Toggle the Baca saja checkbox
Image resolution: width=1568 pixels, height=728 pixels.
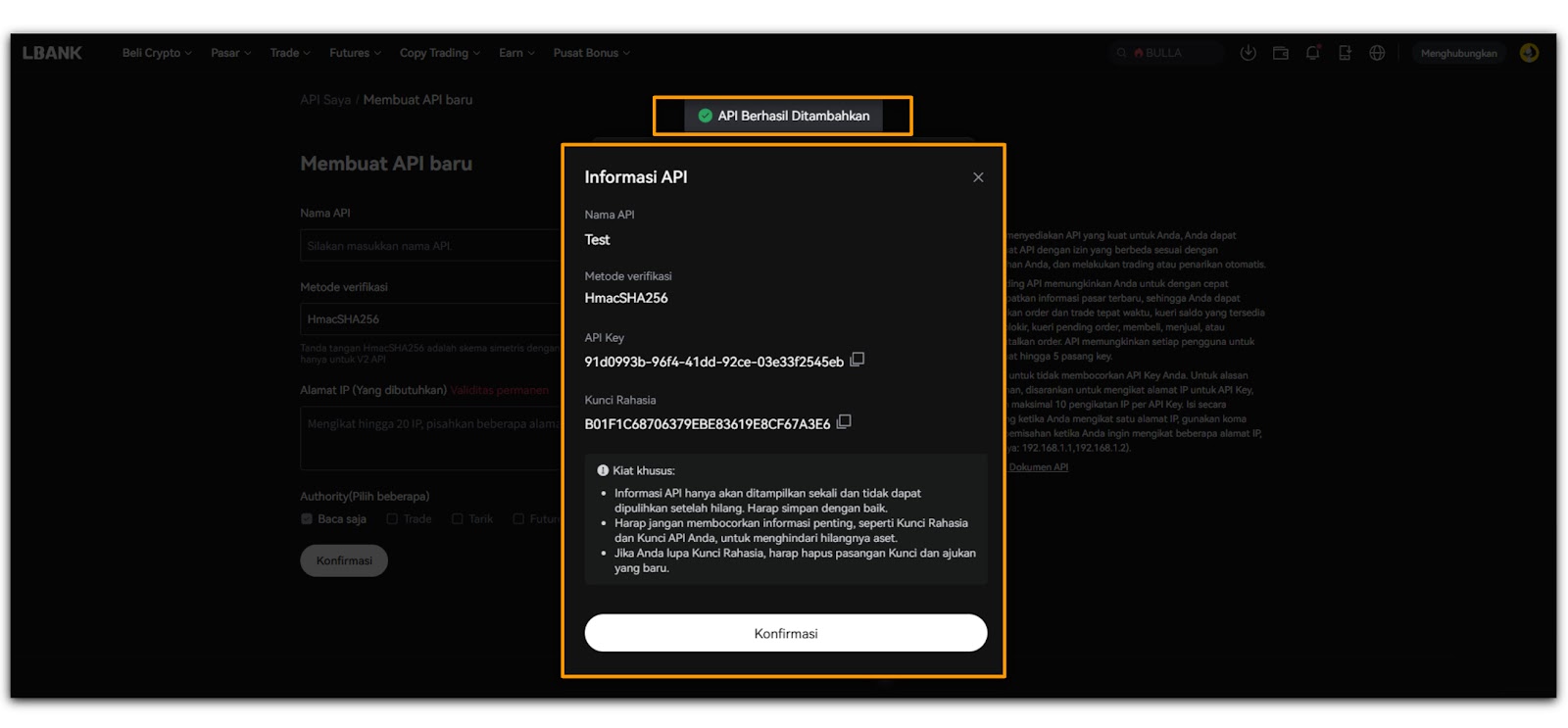click(307, 519)
